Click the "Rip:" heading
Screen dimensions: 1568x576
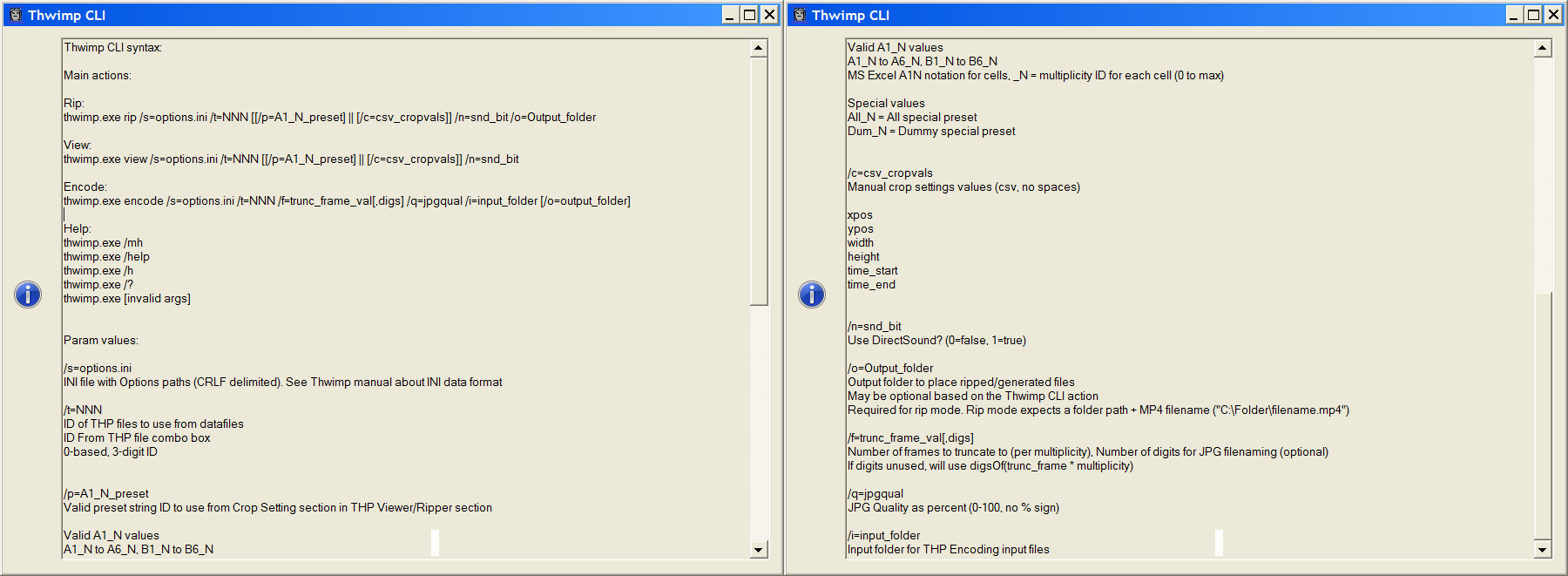coord(74,104)
